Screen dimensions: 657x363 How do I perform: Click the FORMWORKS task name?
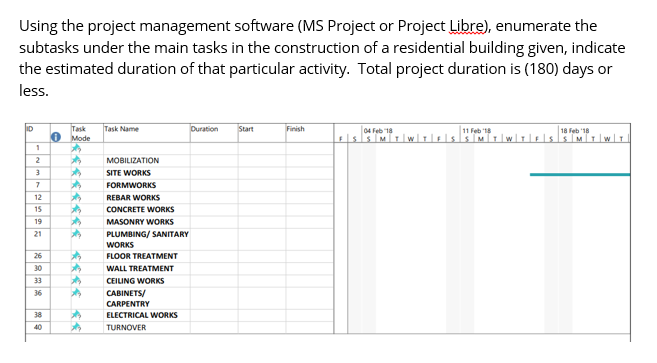pyautogui.click(x=131, y=185)
